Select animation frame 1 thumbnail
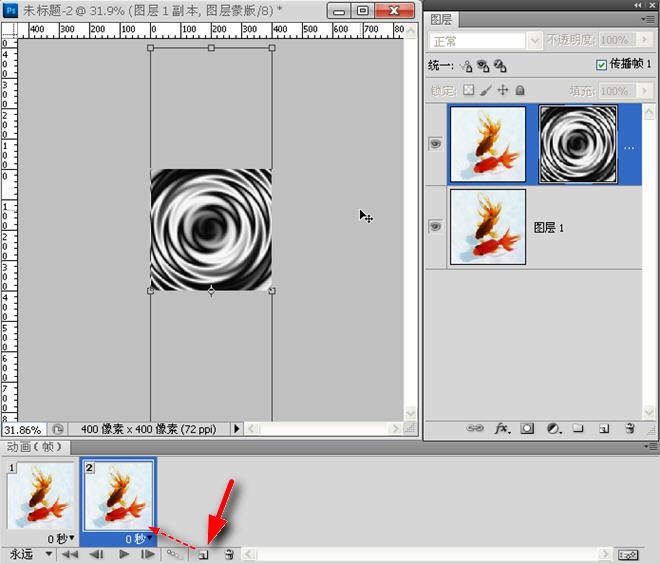 [40, 495]
